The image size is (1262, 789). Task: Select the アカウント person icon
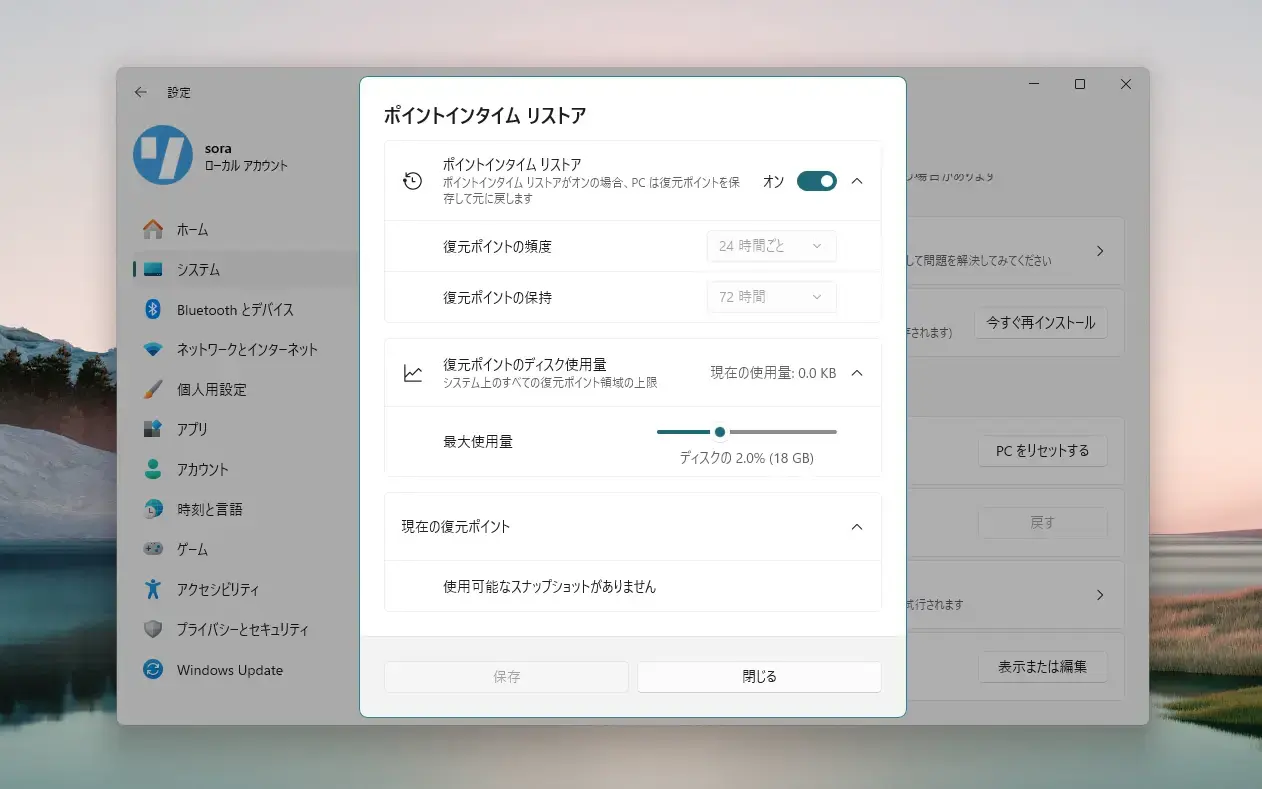click(x=153, y=469)
